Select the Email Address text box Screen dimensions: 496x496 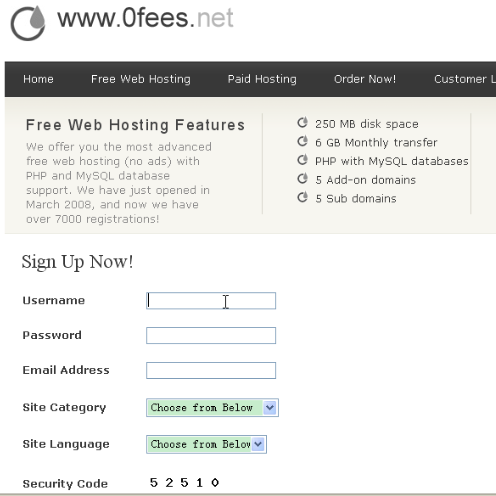click(211, 370)
